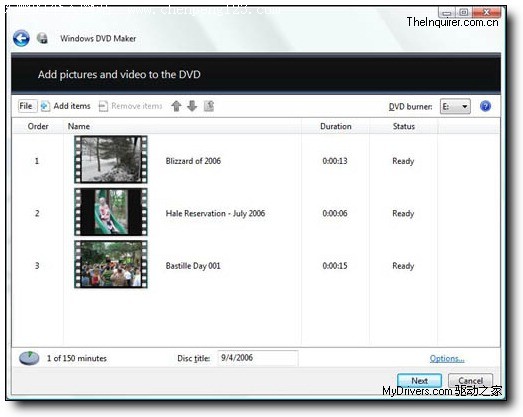523x417 pixels.
Task: Click order number 2 cell
Action: (x=37, y=213)
